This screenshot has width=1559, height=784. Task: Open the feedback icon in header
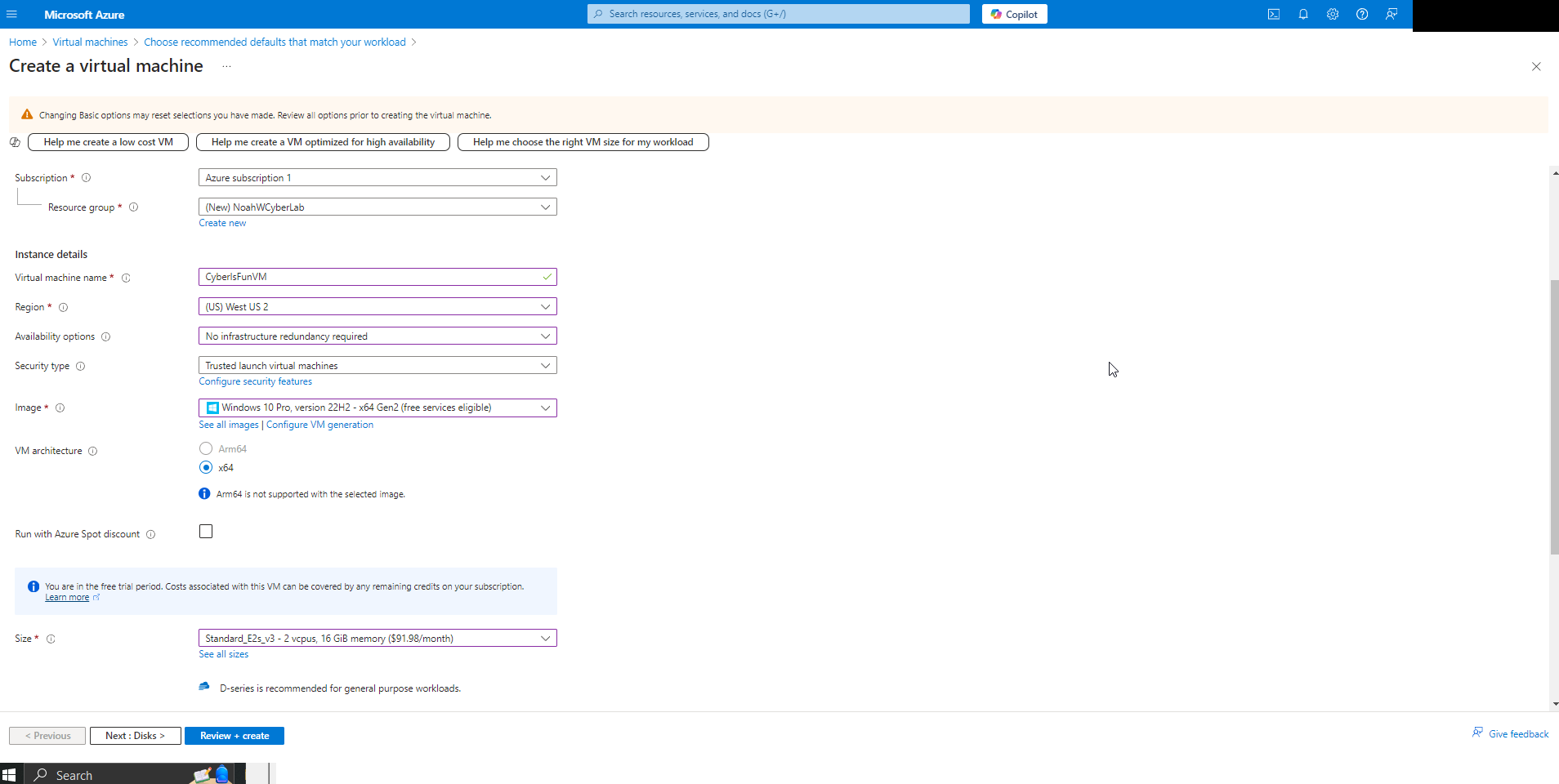tap(1391, 14)
